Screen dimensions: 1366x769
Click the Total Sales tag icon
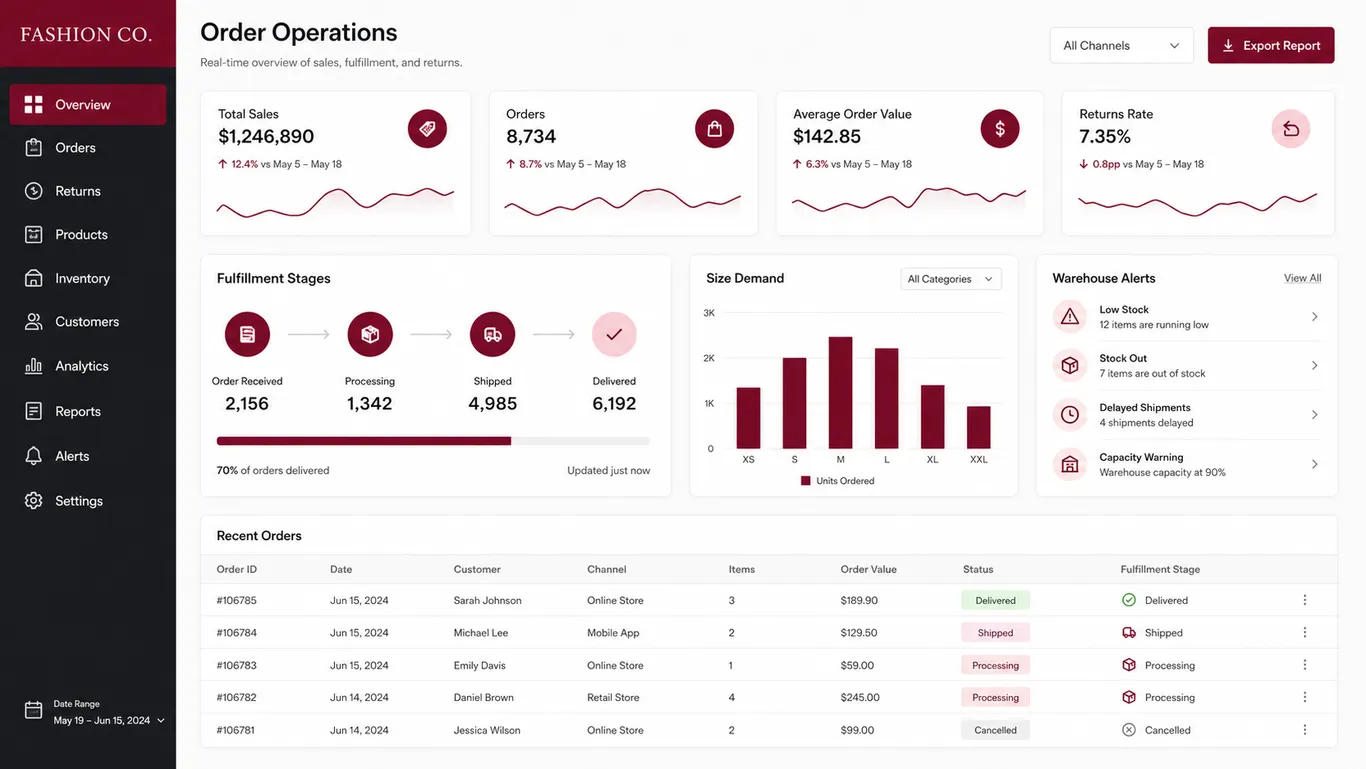(427, 129)
